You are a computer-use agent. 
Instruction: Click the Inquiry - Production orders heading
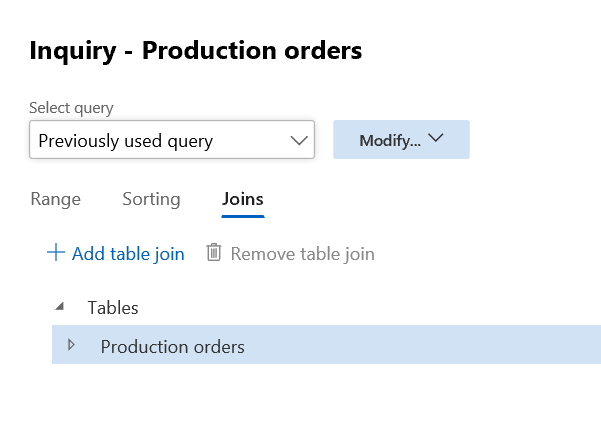[x=196, y=50]
